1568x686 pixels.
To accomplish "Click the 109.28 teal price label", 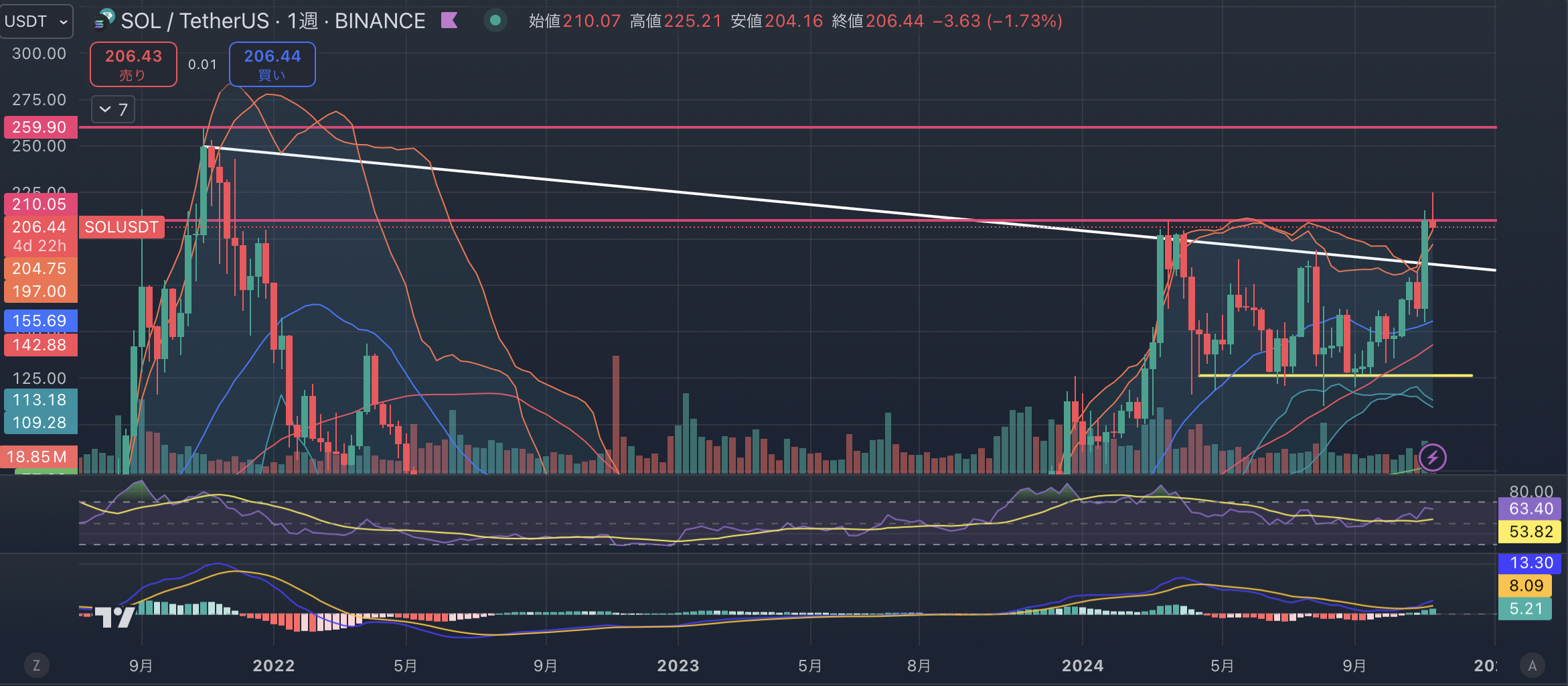I will 40,423.
